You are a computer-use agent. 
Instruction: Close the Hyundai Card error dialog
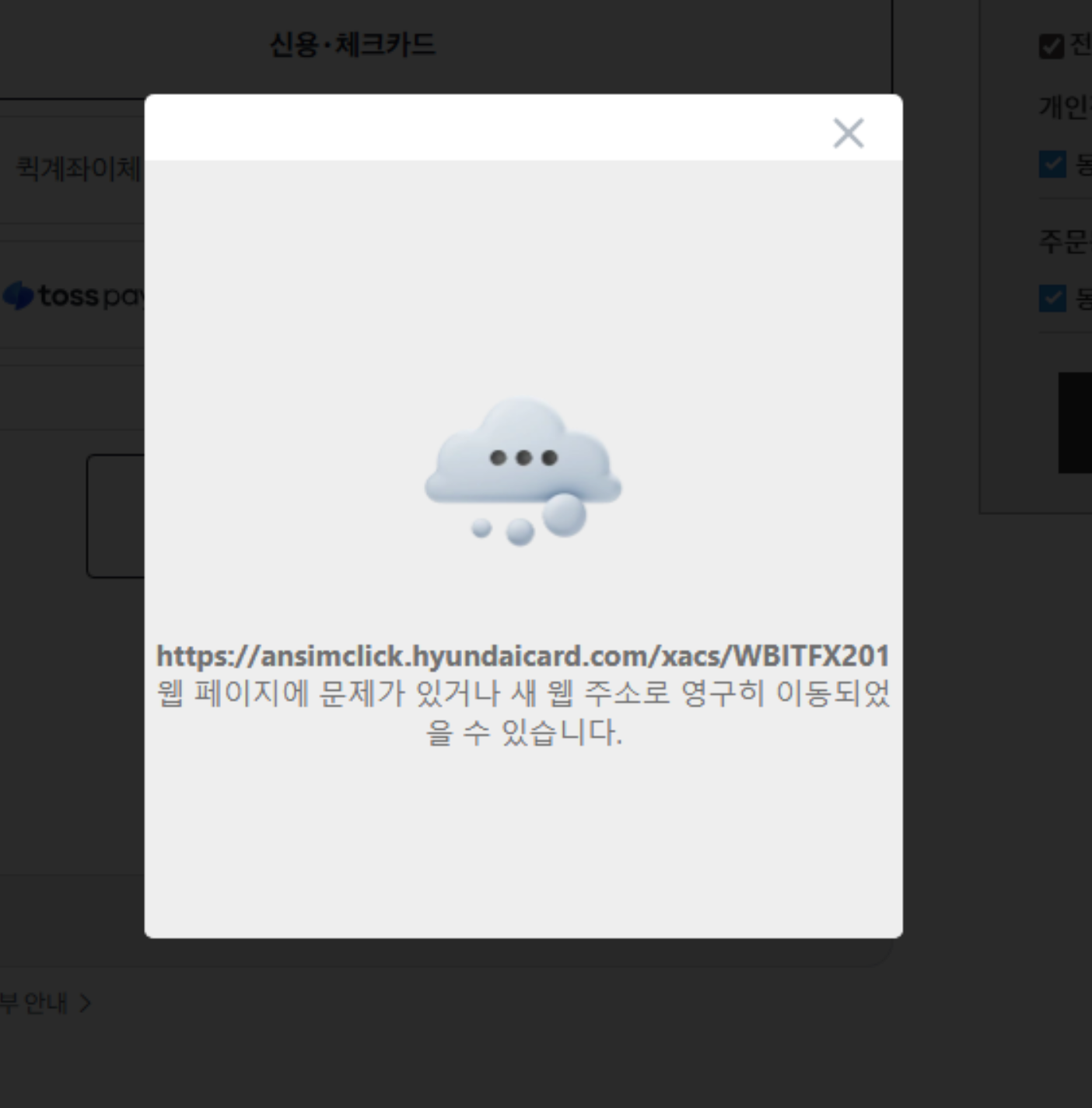pos(848,133)
